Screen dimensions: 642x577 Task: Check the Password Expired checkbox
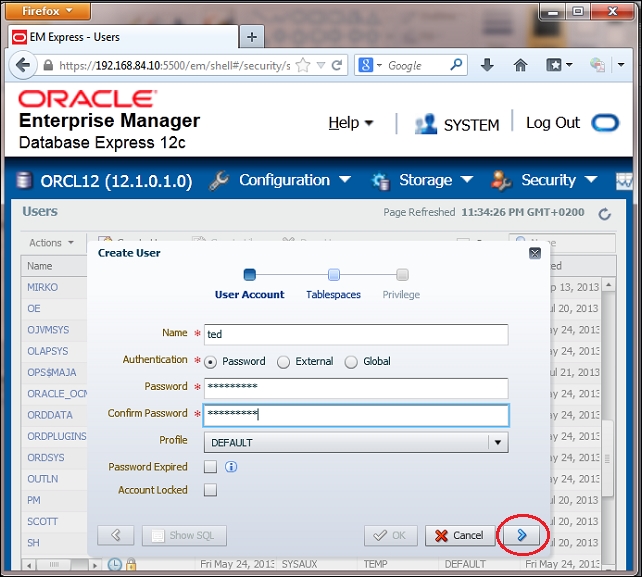click(210, 466)
